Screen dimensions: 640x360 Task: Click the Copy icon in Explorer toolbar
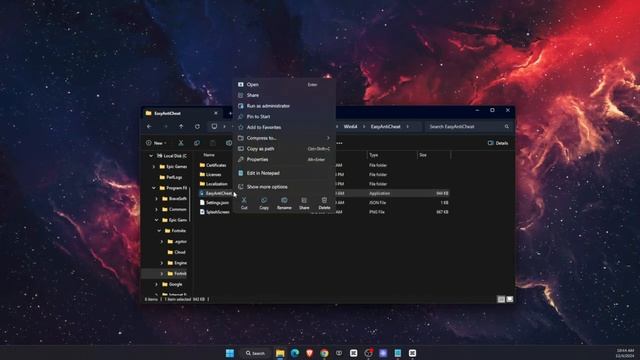coord(197,143)
